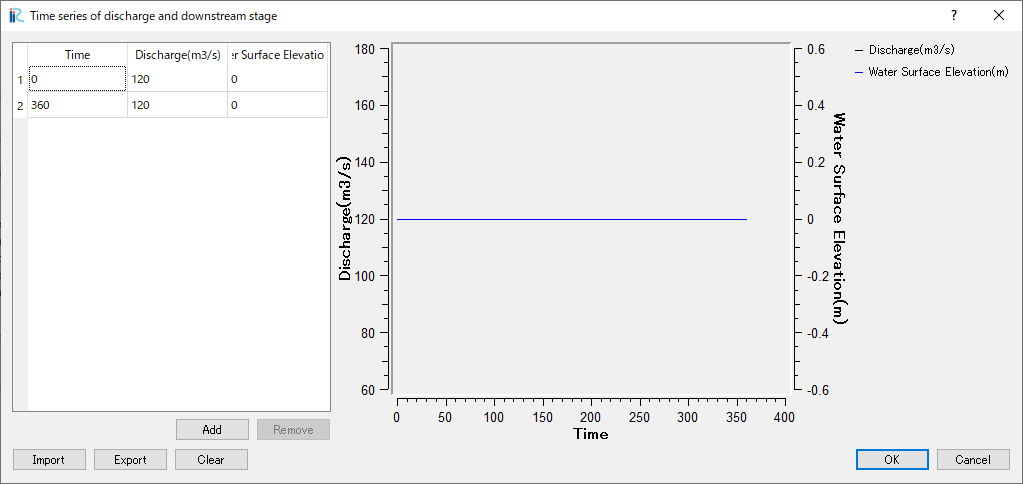Viewport: 1023px width, 484px height.
Task: Click the Time cell containing 0
Action: point(78,79)
